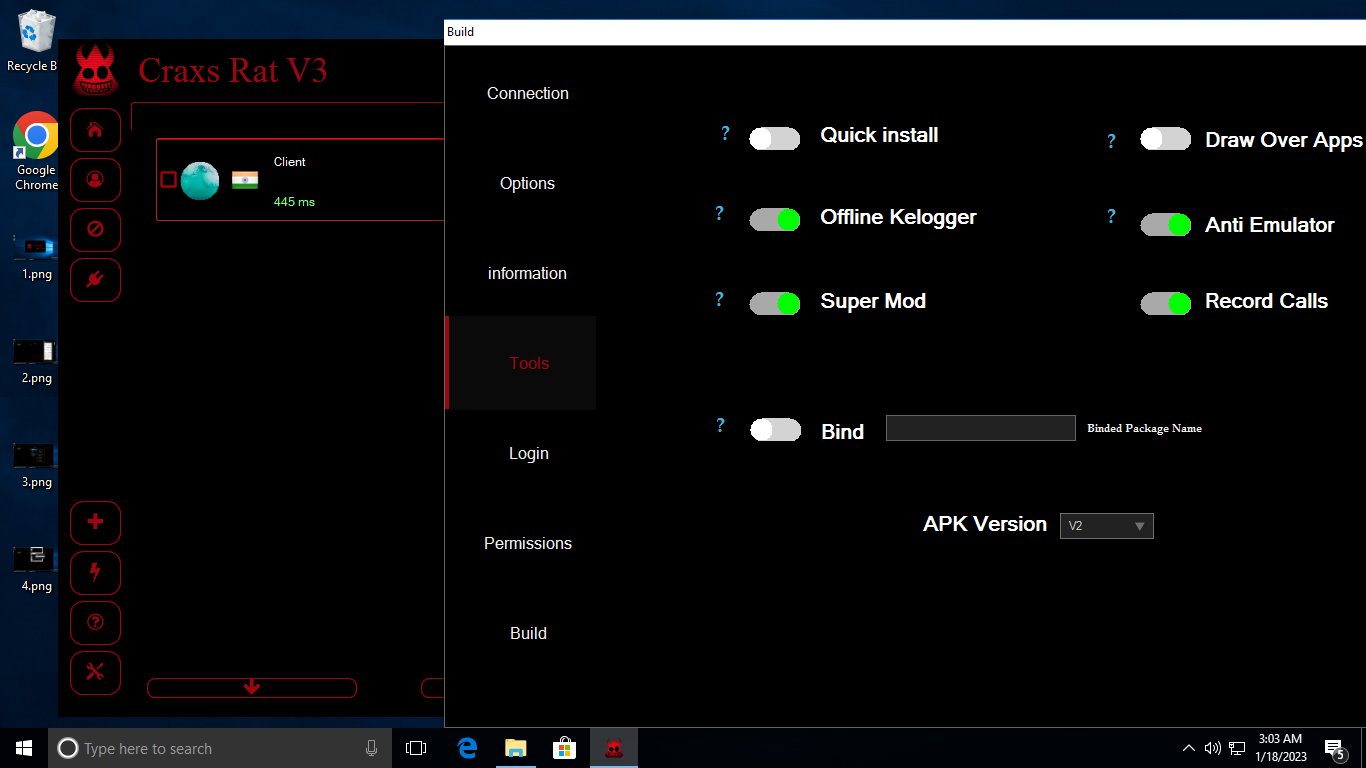1366x768 pixels.
Task: Open Microsoft Edge from the taskbar
Action: pyautogui.click(x=467, y=748)
